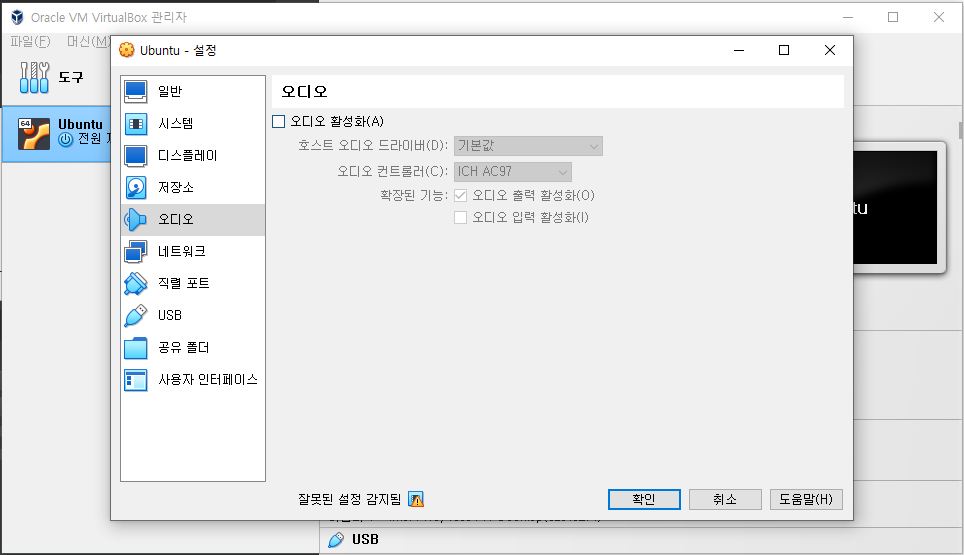Click the USB icon in manager details pane
Viewport: 964px width, 555px height.
336,540
